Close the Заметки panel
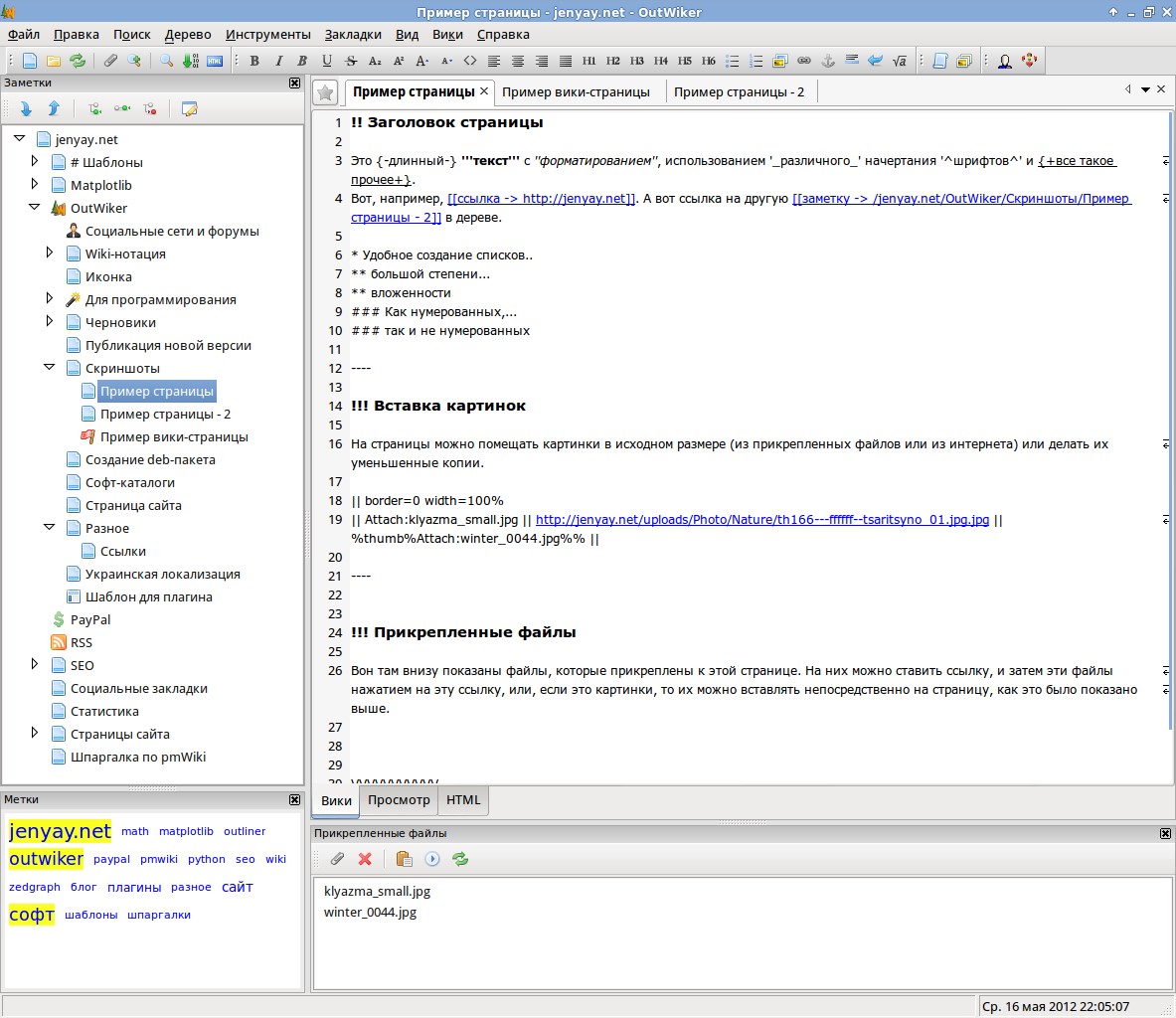This screenshot has height=1018, width=1176. pos(294,84)
